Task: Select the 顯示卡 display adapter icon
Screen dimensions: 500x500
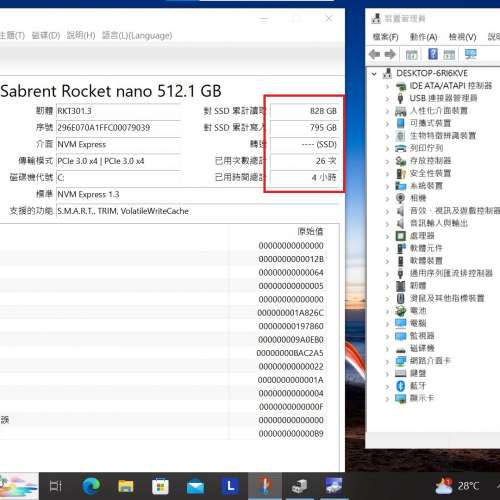Action: [x=400, y=398]
